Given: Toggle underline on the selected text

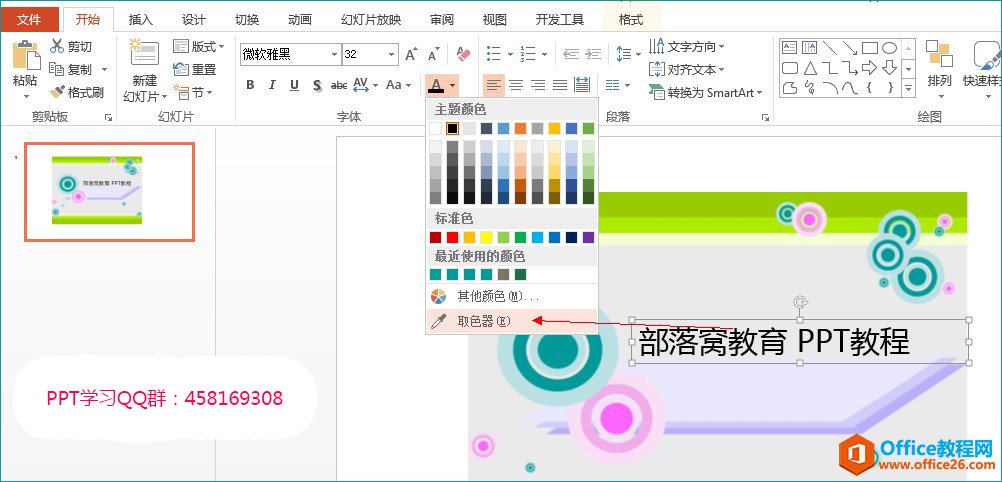Looking at the screenshot, I should (294, 85).
